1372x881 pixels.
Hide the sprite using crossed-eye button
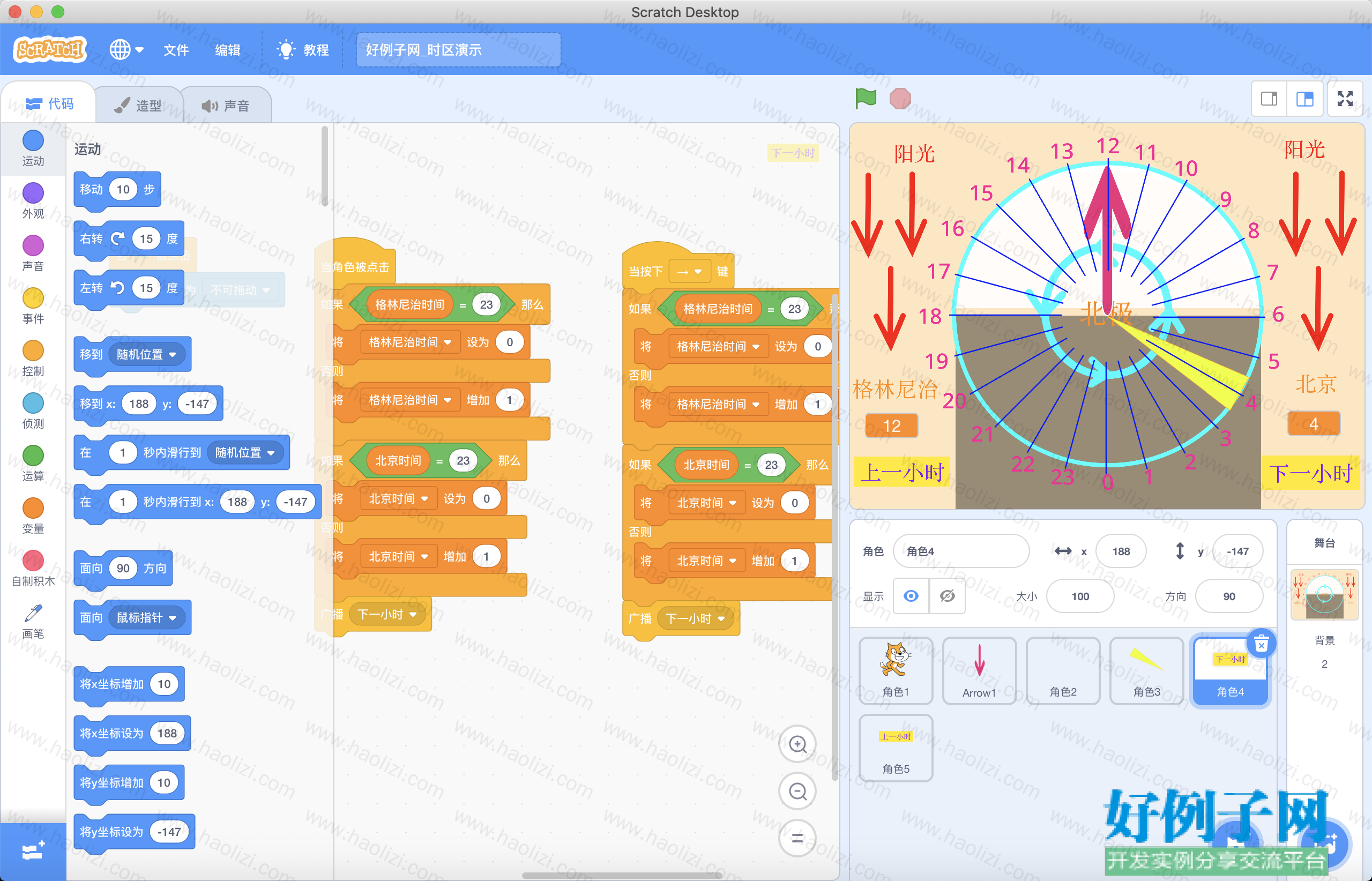click(x=948, y=596)
